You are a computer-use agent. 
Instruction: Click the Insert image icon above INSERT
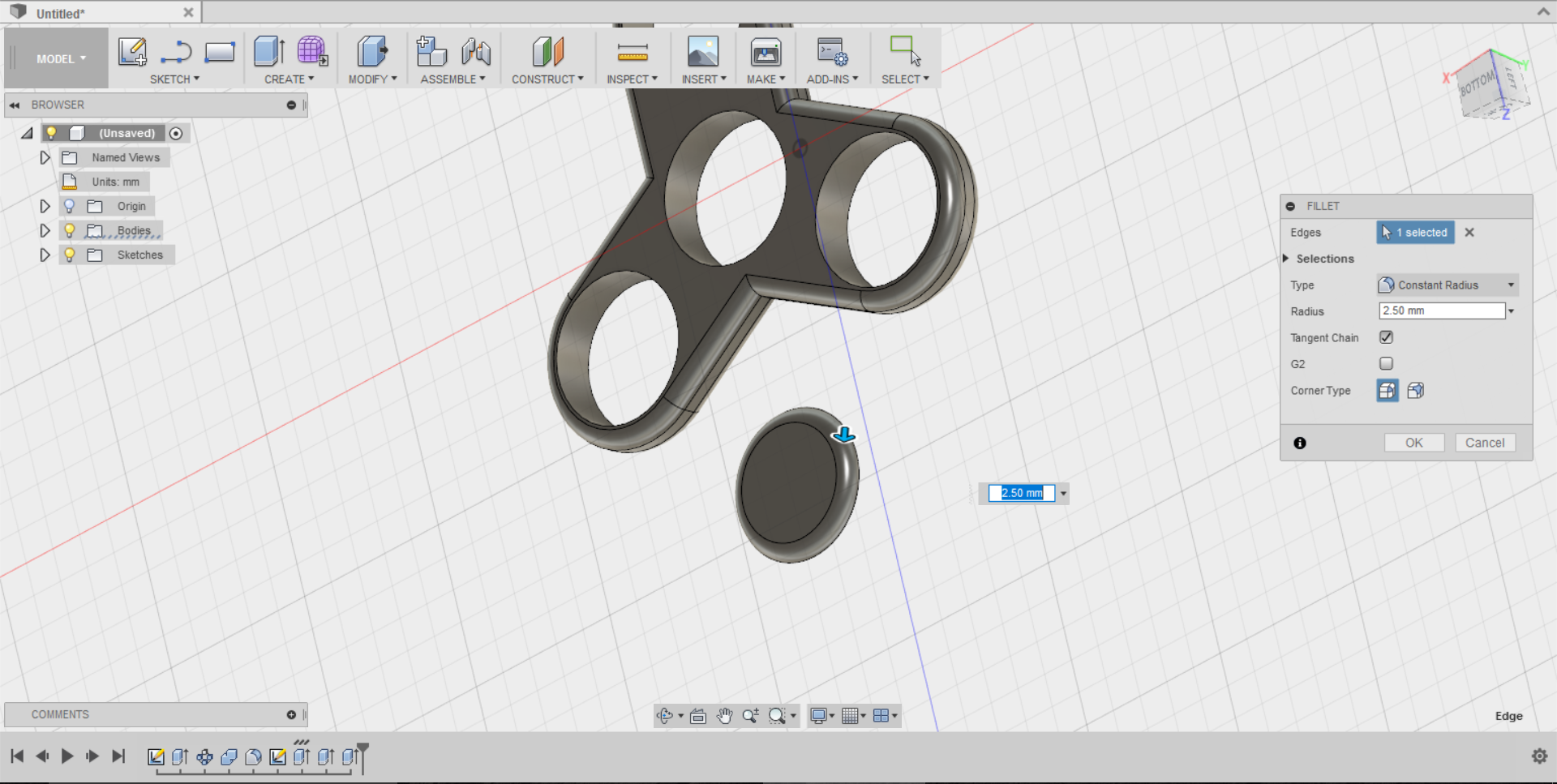click(703, 51)
